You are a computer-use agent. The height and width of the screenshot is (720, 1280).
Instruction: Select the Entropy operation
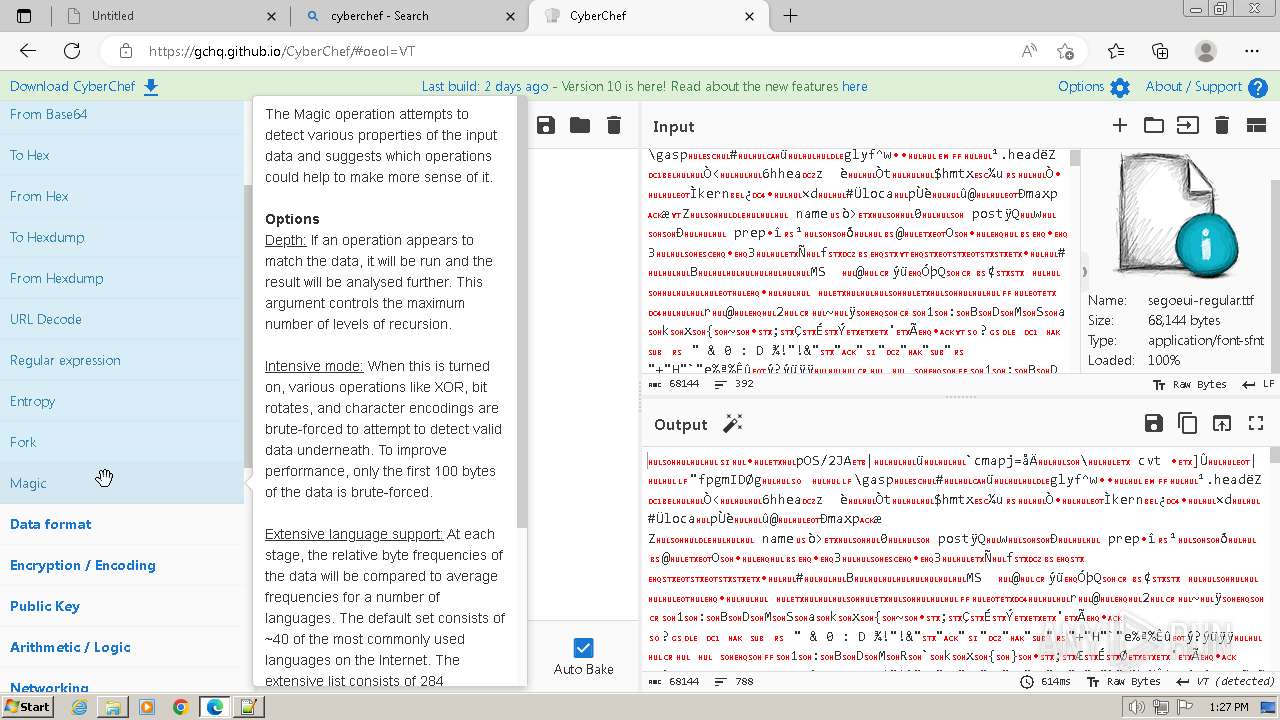click(x=122, y=401)
